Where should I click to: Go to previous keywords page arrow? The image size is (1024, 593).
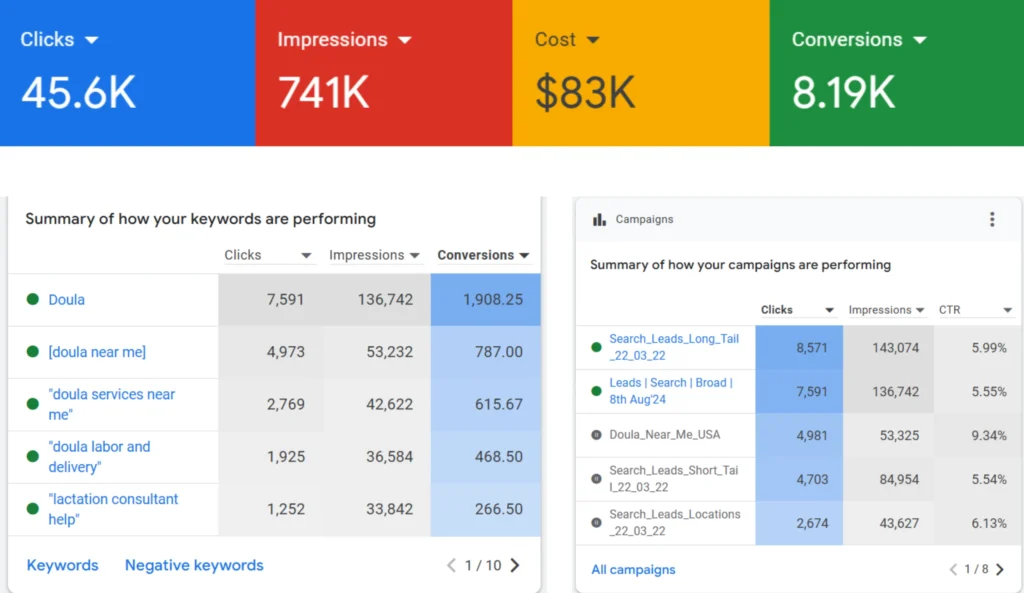(x=451, y=565)
